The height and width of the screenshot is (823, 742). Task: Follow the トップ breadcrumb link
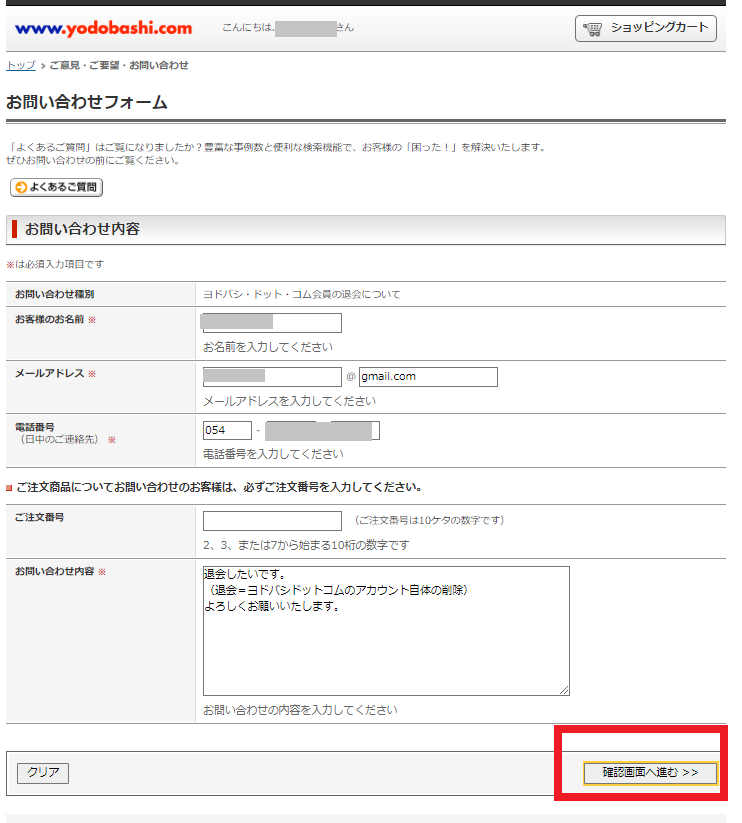(x=20, y=65)
